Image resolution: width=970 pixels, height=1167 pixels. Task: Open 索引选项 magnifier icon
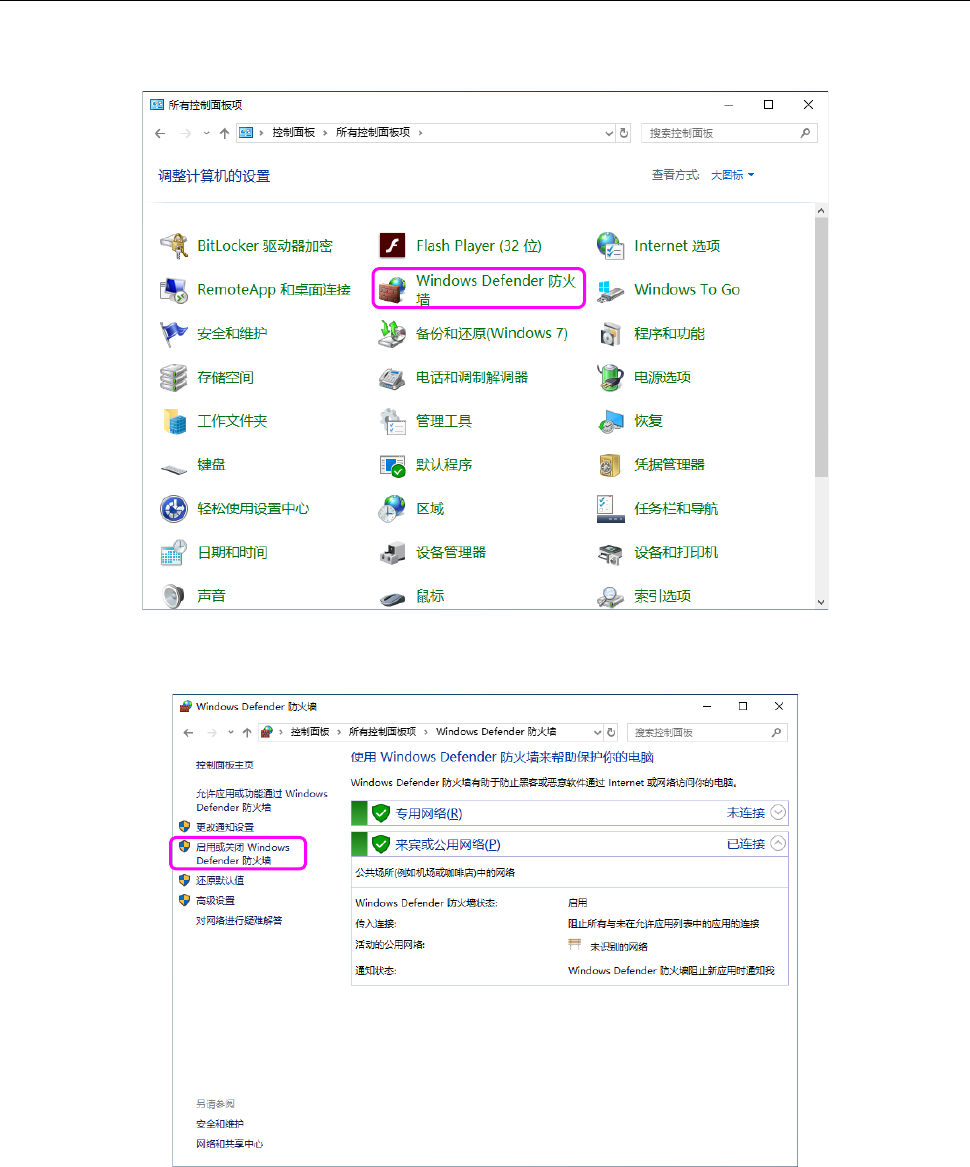click(x=610, y=597)
